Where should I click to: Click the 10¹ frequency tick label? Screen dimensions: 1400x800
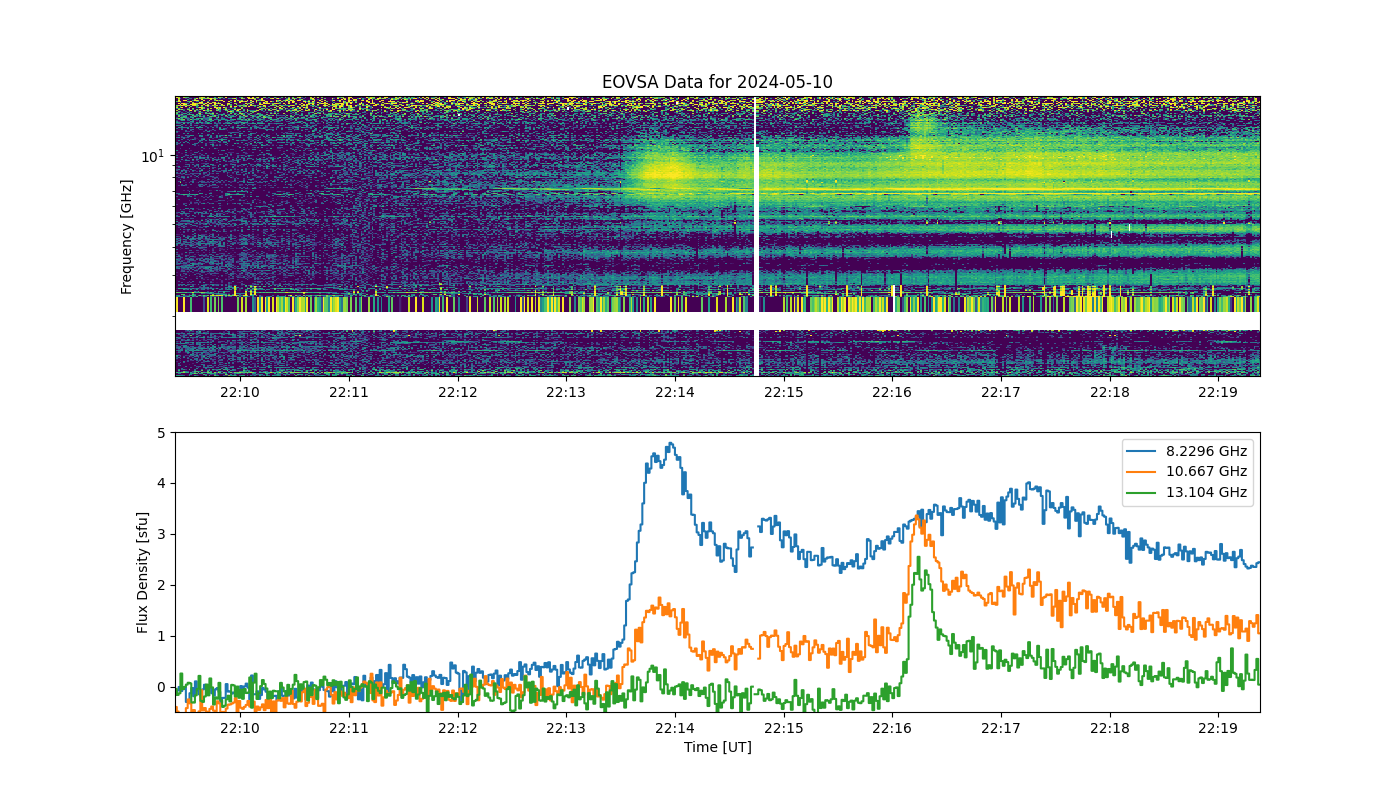tap(152, 156)
